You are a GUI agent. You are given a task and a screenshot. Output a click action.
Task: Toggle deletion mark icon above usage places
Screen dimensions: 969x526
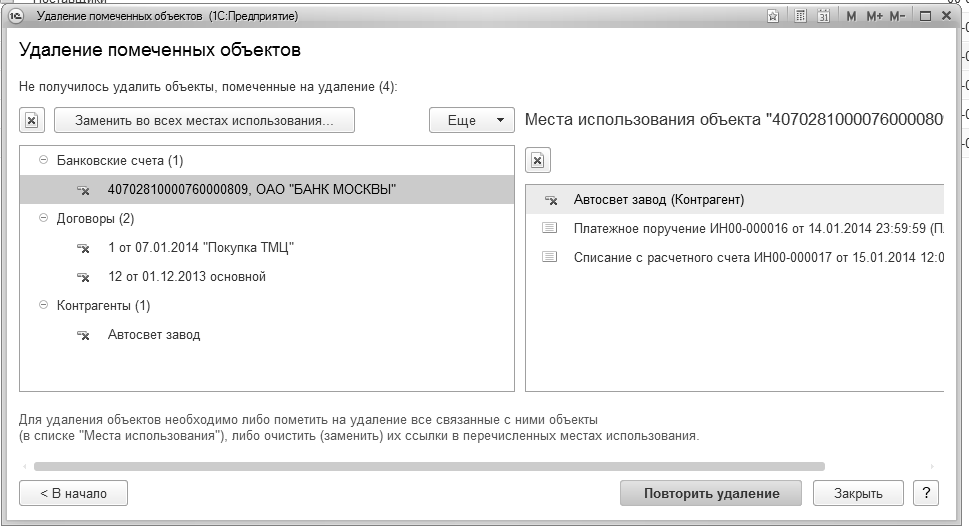(x=538, y=161)
